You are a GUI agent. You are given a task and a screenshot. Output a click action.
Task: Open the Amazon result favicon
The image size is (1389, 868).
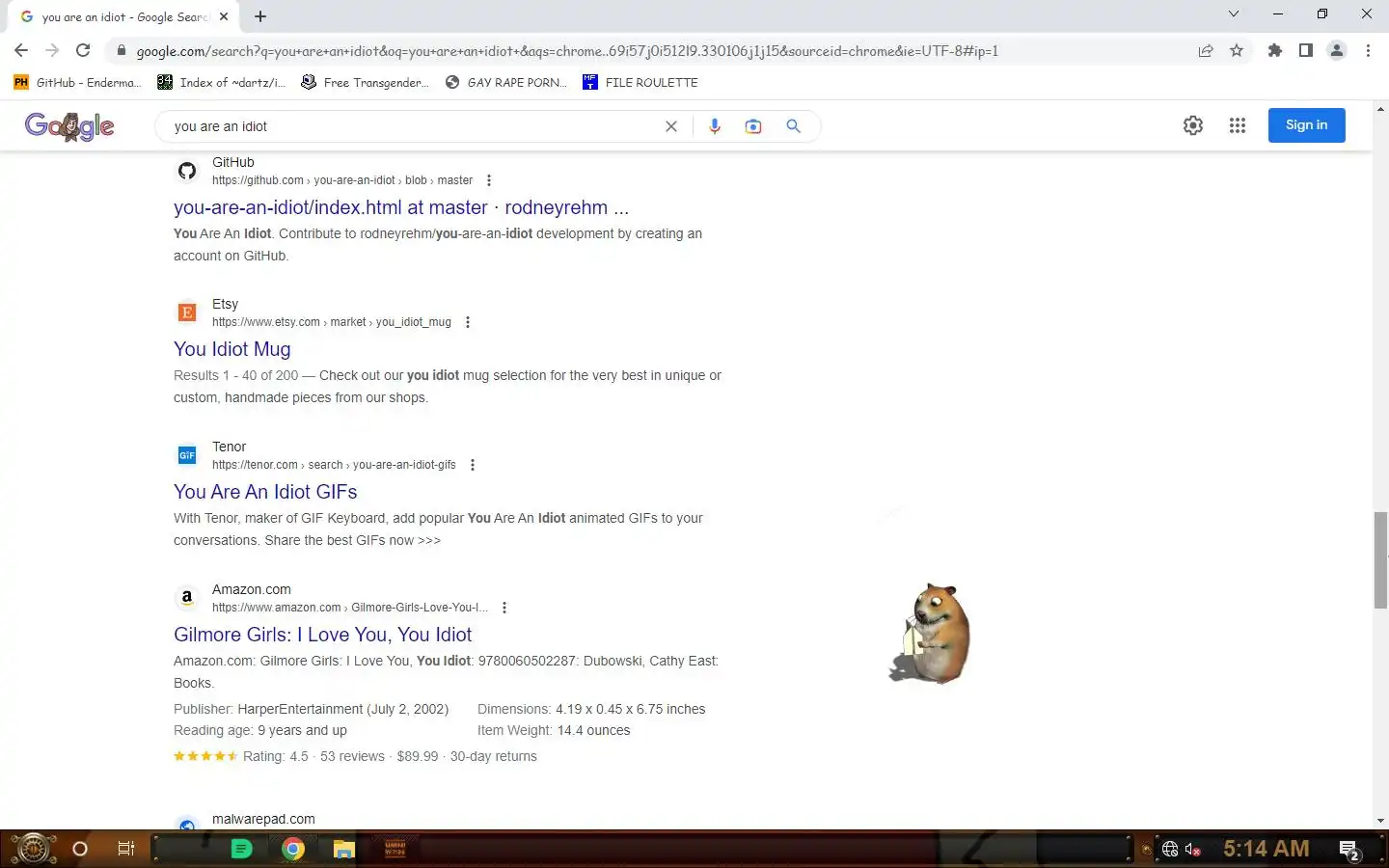click(187, 598)
